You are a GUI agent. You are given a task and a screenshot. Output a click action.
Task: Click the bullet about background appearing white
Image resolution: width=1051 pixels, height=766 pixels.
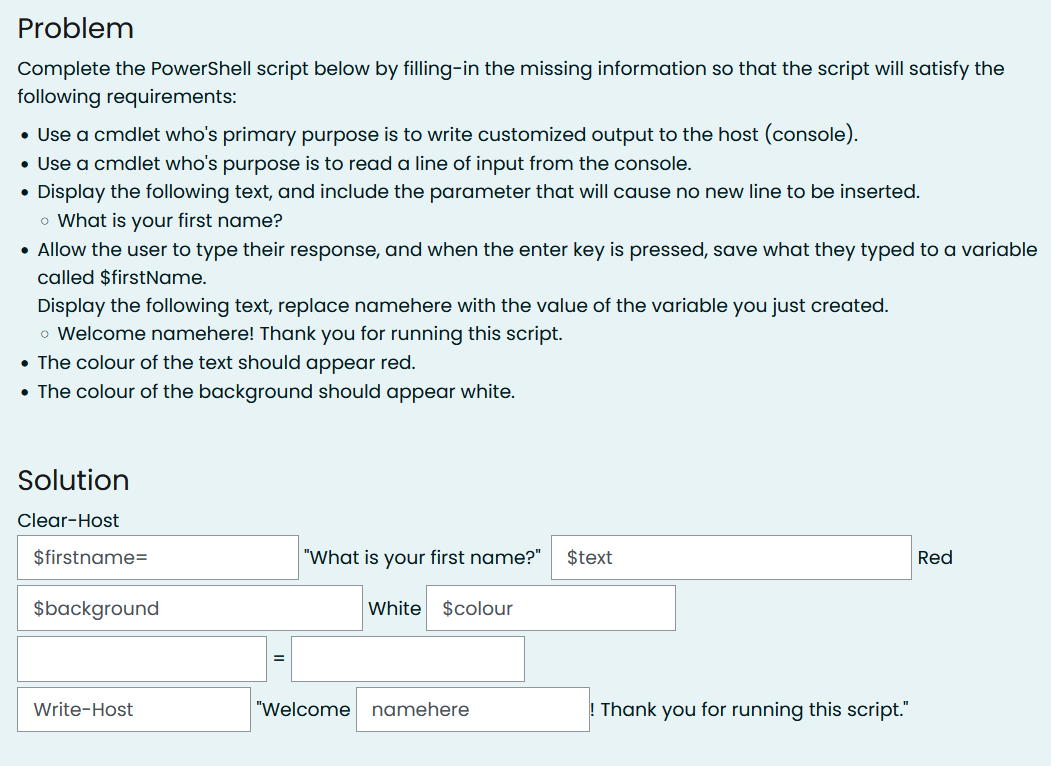(276, 391)
